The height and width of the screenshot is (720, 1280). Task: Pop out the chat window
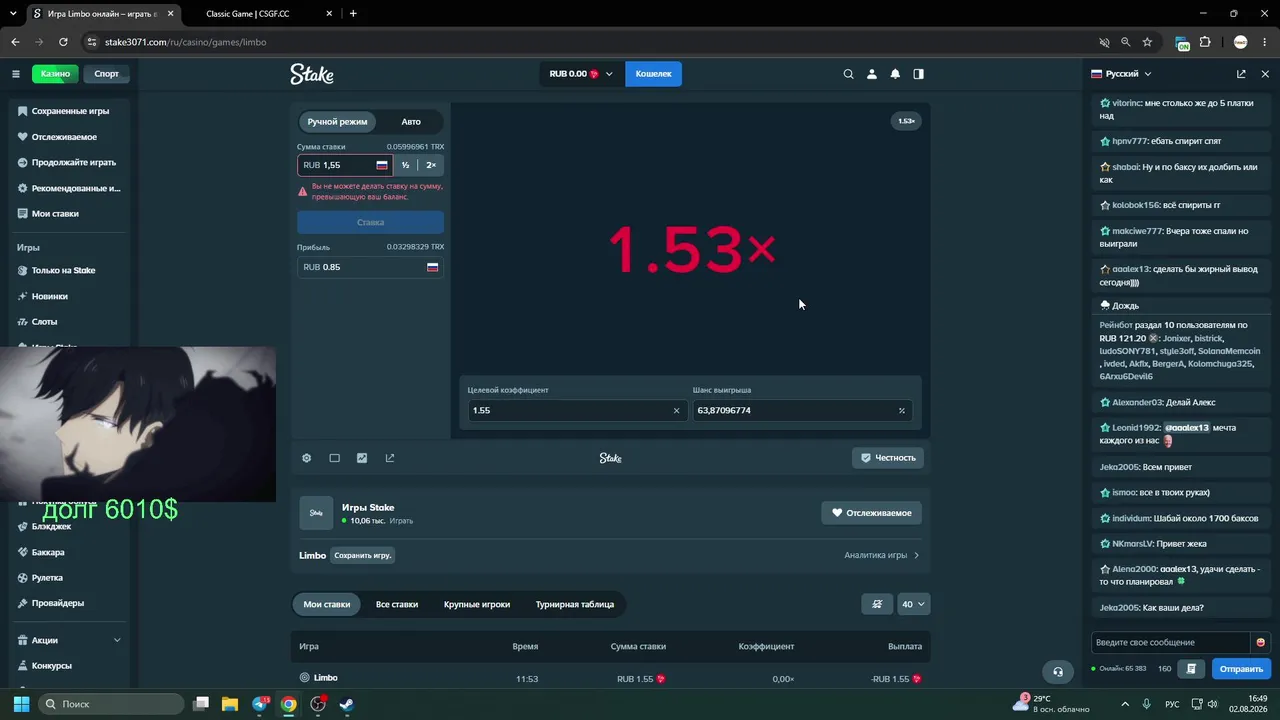(1241, 74)
